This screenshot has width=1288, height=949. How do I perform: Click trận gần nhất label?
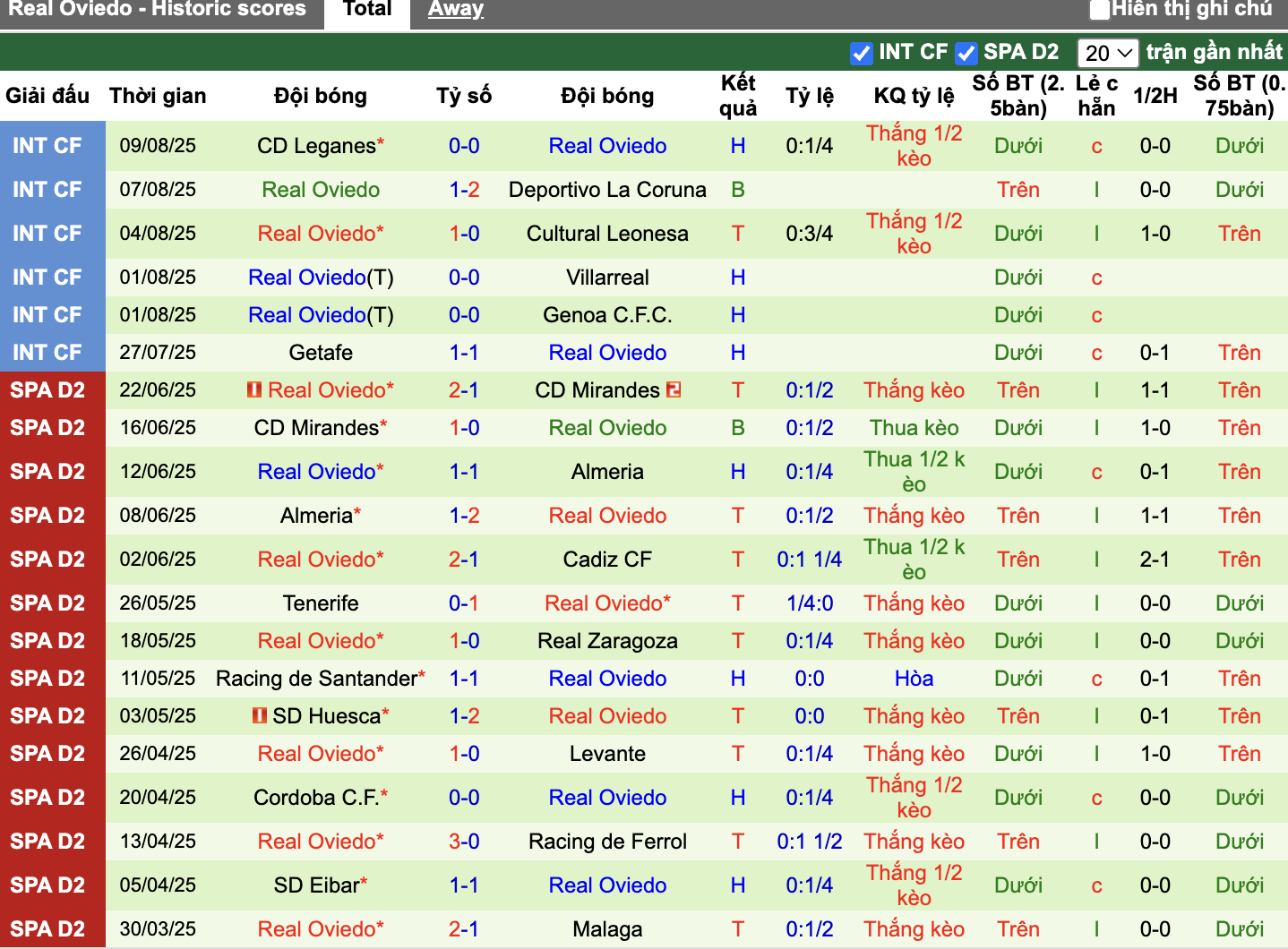1215,52
